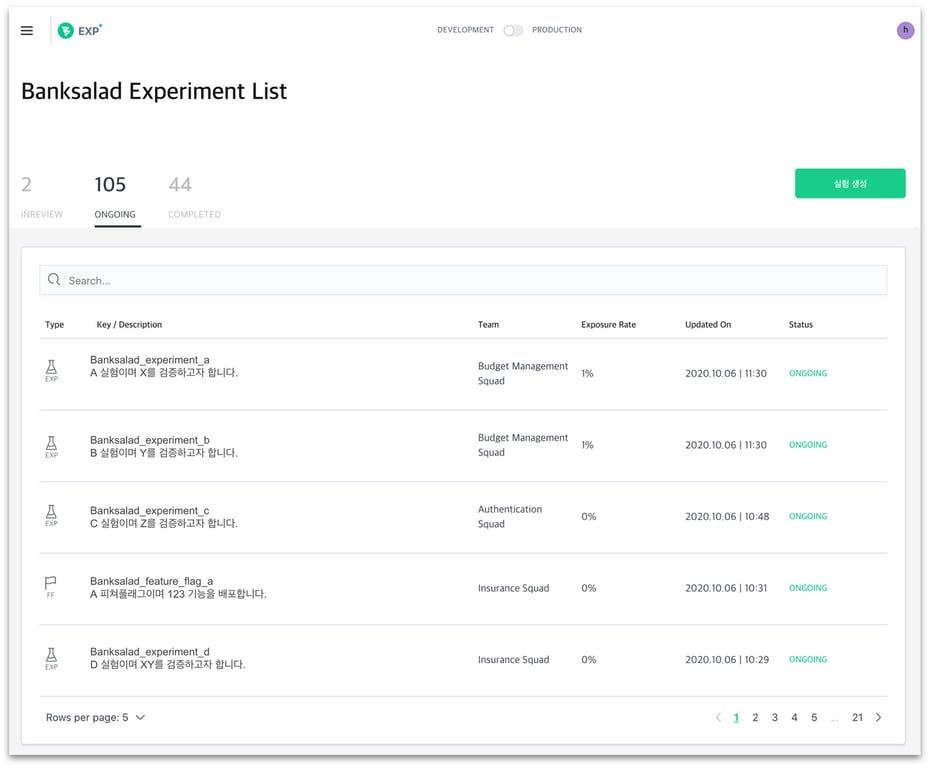Open the hamburger navigation menu
The height and width of the screenshot is (768, 932).
[27, 31]
